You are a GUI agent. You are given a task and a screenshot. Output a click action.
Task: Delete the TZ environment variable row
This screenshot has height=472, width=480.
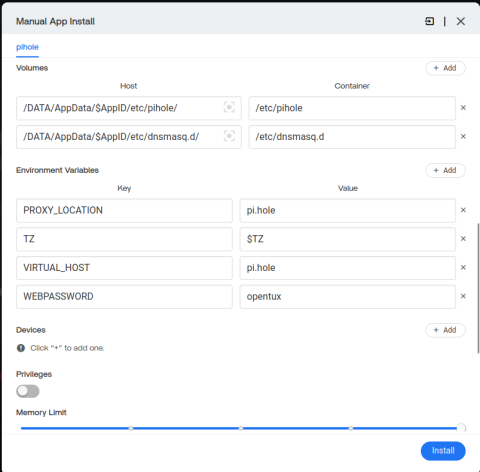pos(463,239)
